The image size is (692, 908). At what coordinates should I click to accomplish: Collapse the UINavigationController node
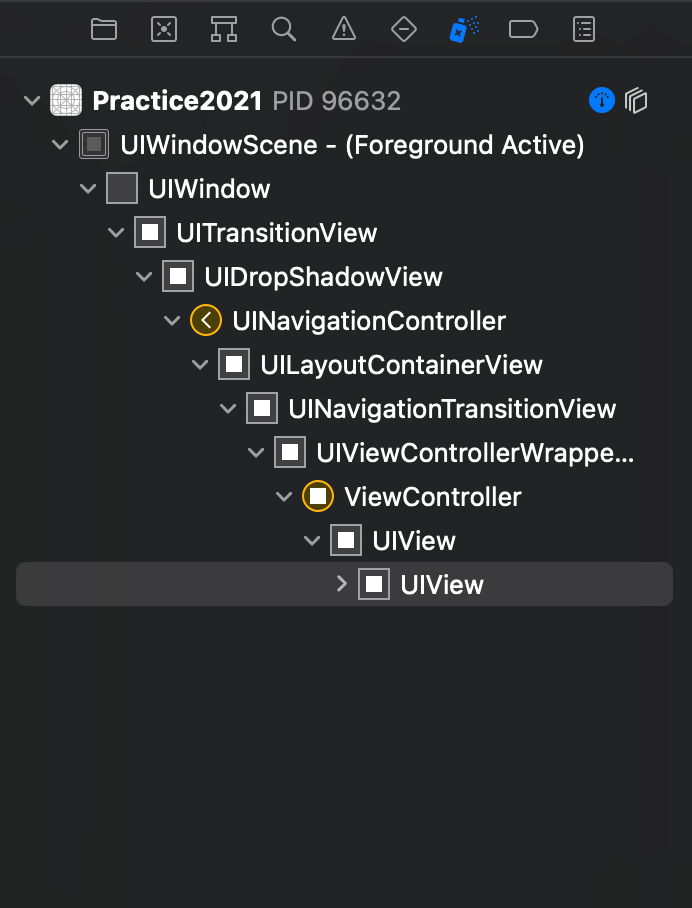[x=172, y=321]
